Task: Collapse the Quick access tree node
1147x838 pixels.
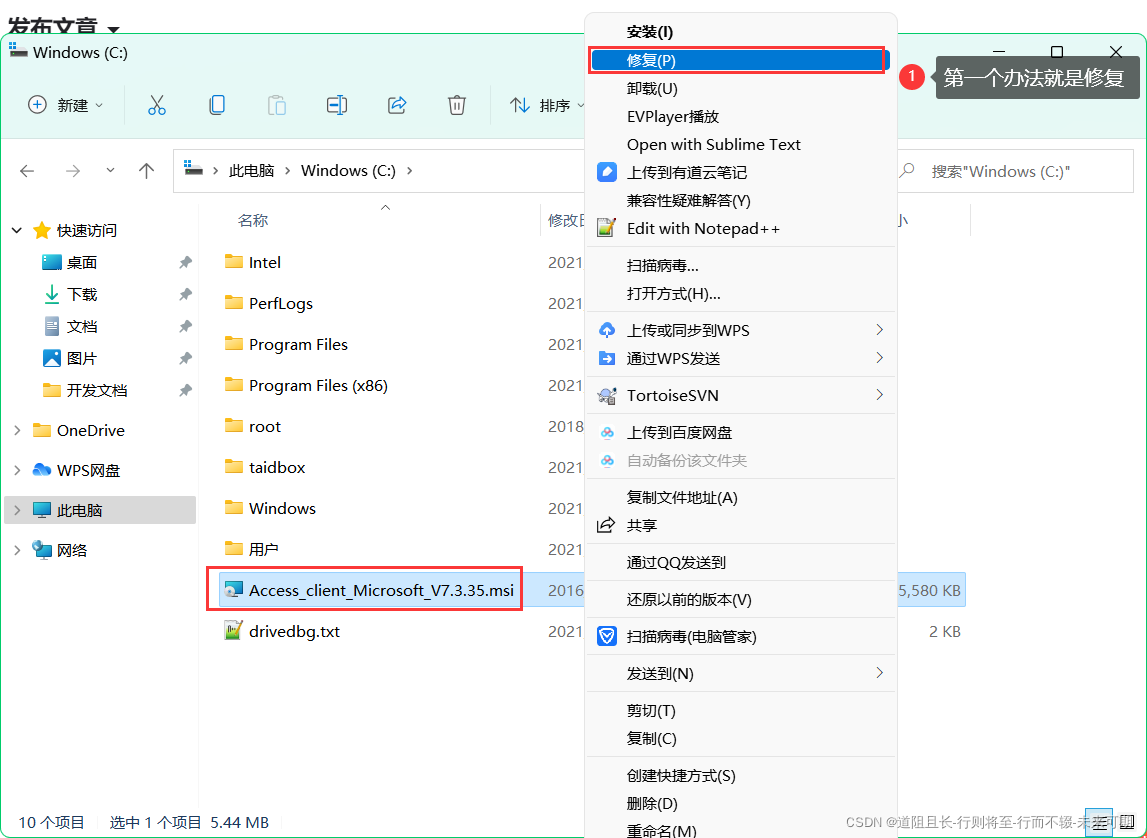Action: click(x=17, y=230)
